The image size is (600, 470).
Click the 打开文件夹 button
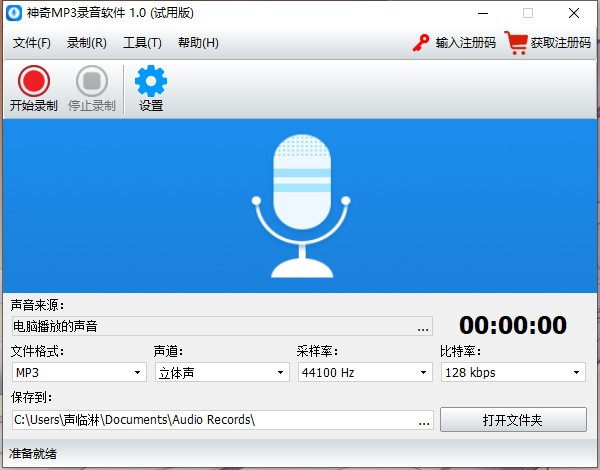(x=513, y=420)
